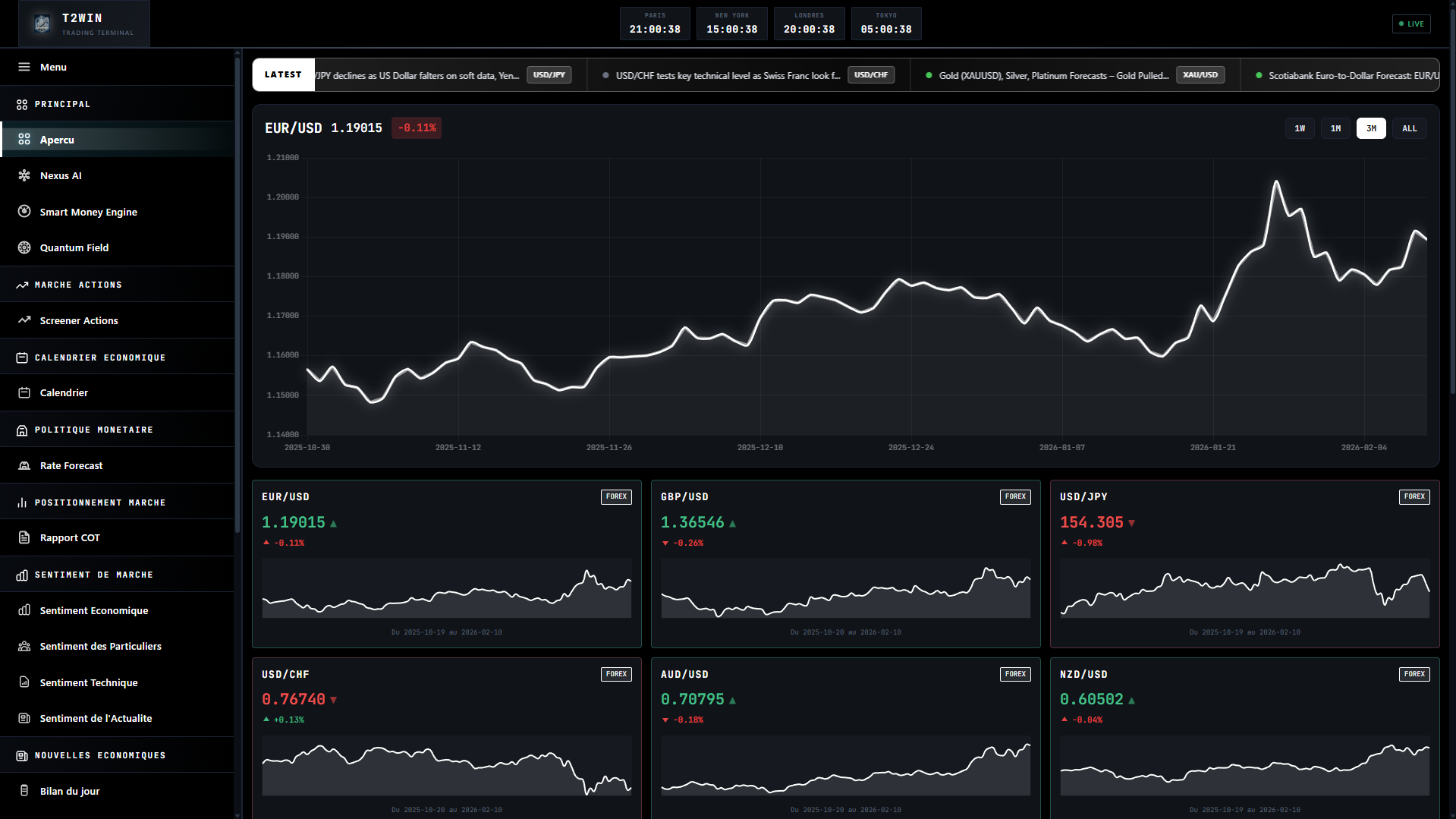Click the hamburger Menu icon

[24, 67]
